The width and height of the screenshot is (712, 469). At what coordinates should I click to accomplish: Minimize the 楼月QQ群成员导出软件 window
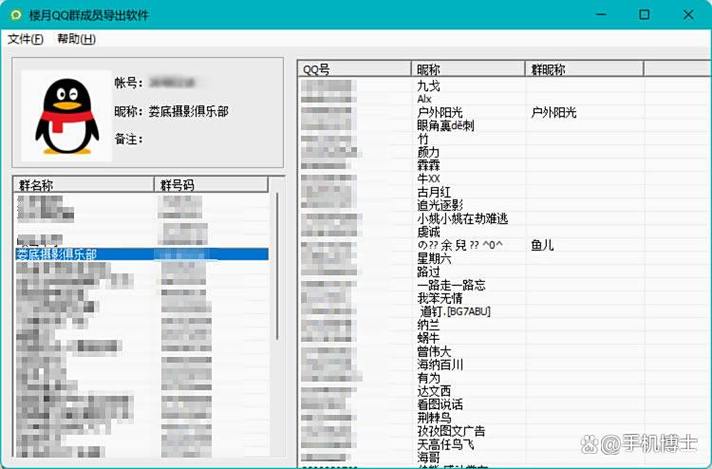point(601,15)
